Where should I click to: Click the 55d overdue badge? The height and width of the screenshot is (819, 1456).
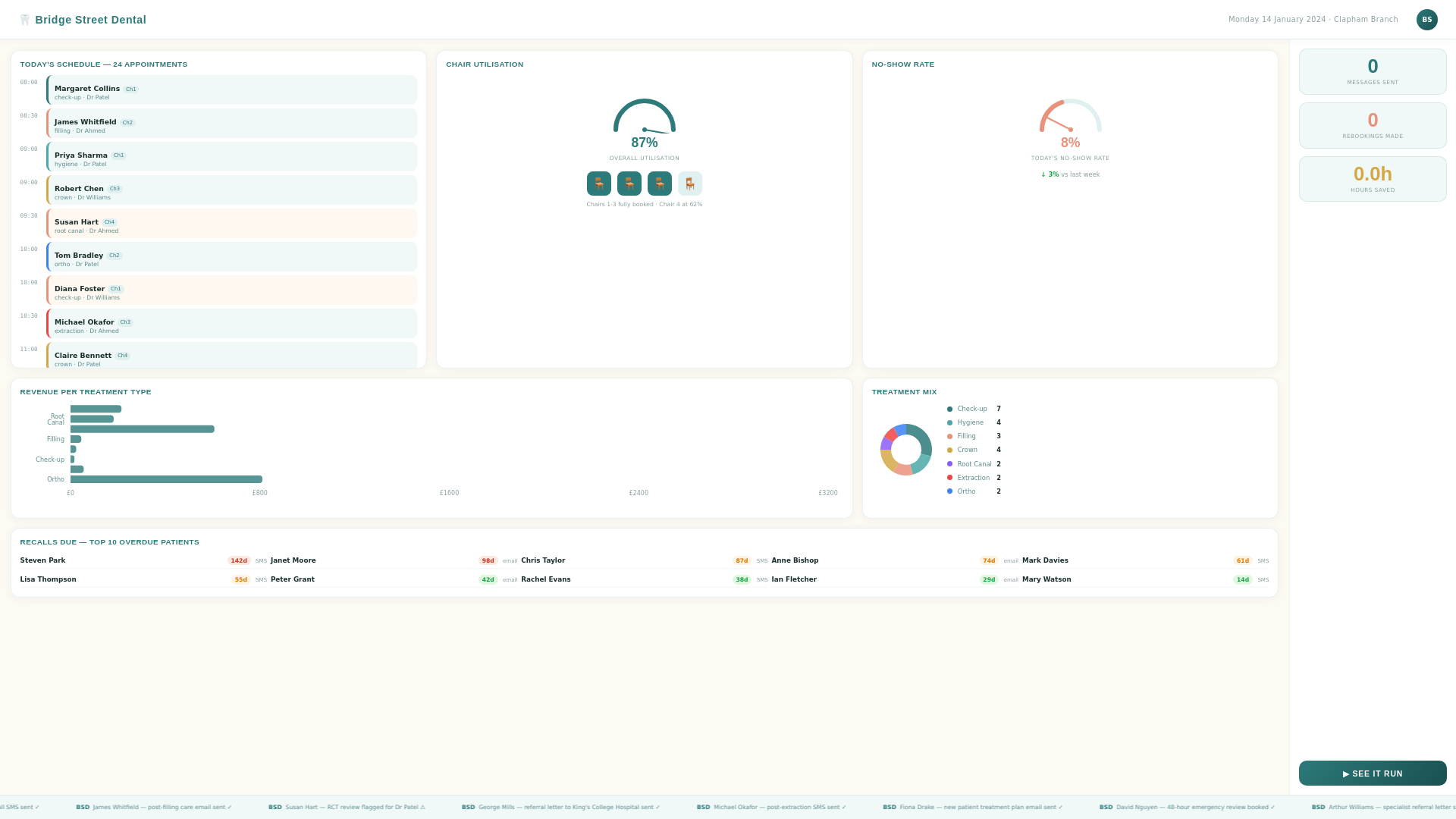(240, 580)
